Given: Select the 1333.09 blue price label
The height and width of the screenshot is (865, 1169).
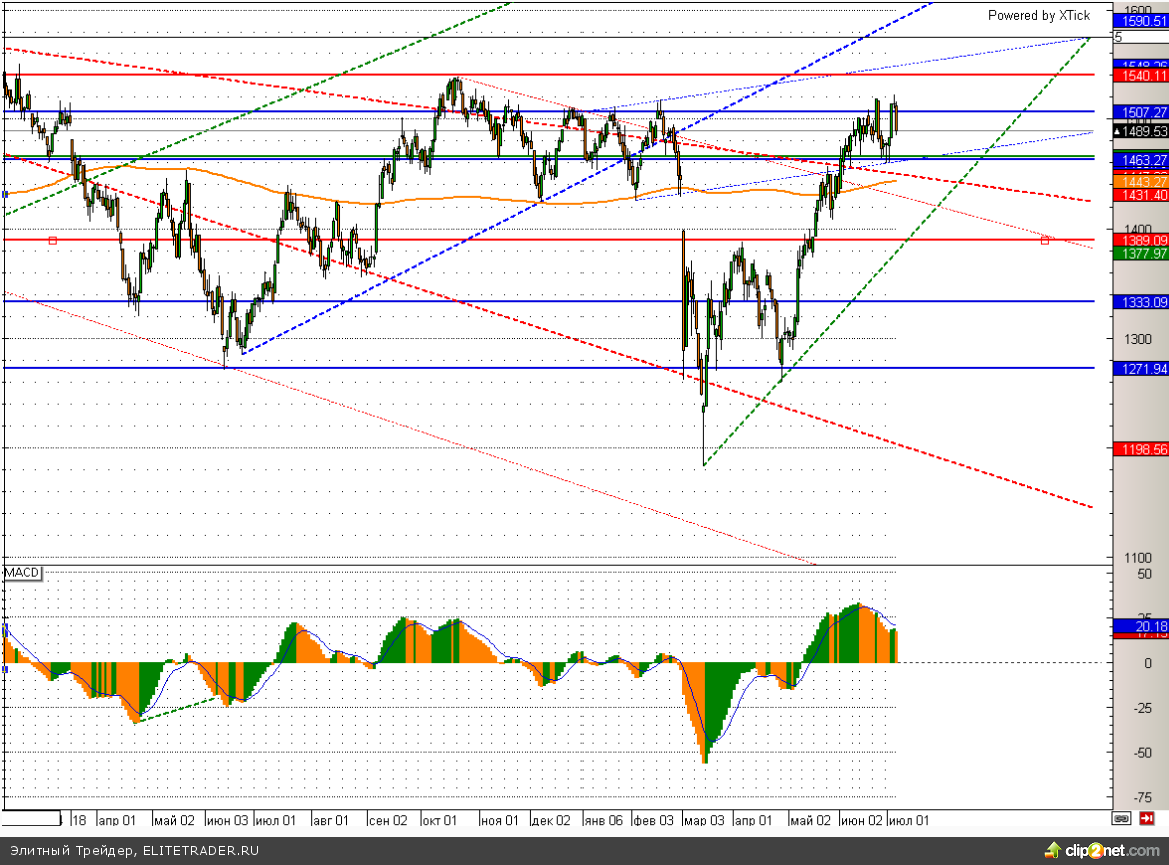Looking at the screenshot, I should point(1141,302).
